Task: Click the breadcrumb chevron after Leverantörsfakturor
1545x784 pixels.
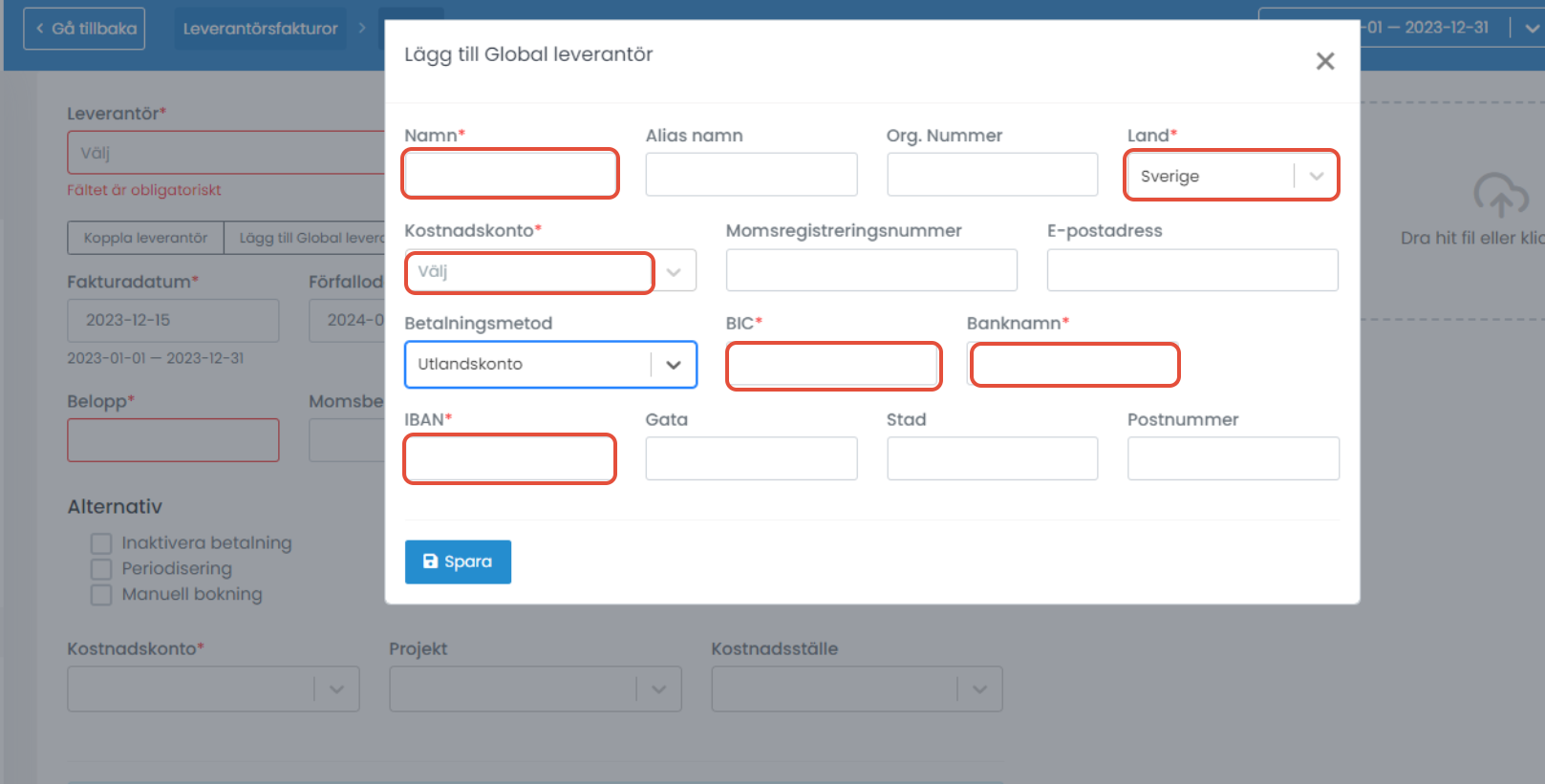Action: coord(362,29)
